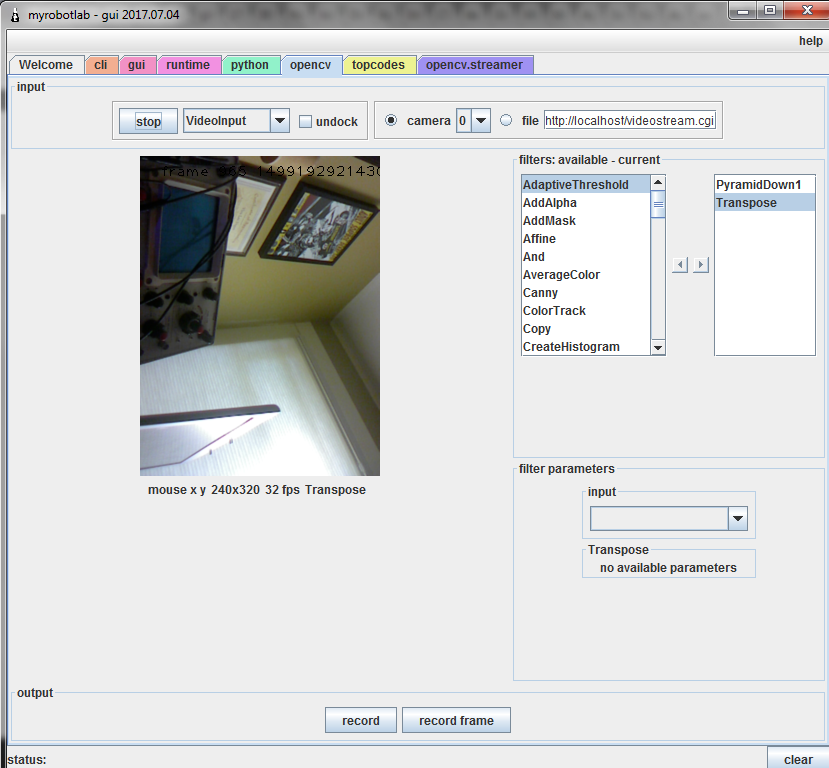Open the topcodes tab
The height and width of the screenshot is (768, 829).
pos(378,65)
